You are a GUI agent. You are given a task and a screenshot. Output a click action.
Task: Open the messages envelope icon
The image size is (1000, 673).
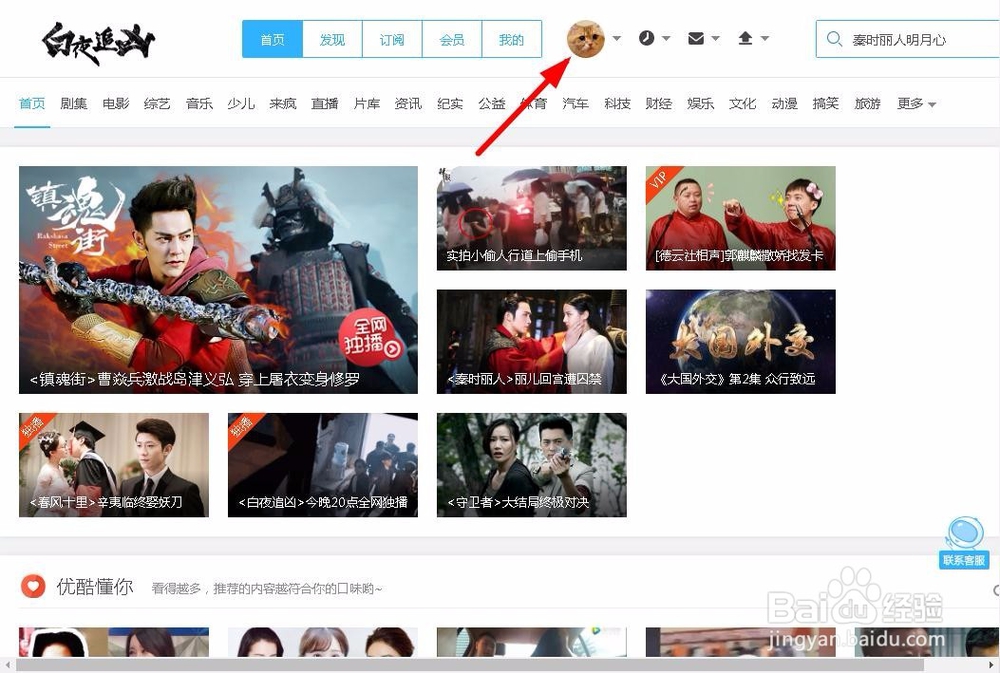pyautogui.click(x=696, y=38)
